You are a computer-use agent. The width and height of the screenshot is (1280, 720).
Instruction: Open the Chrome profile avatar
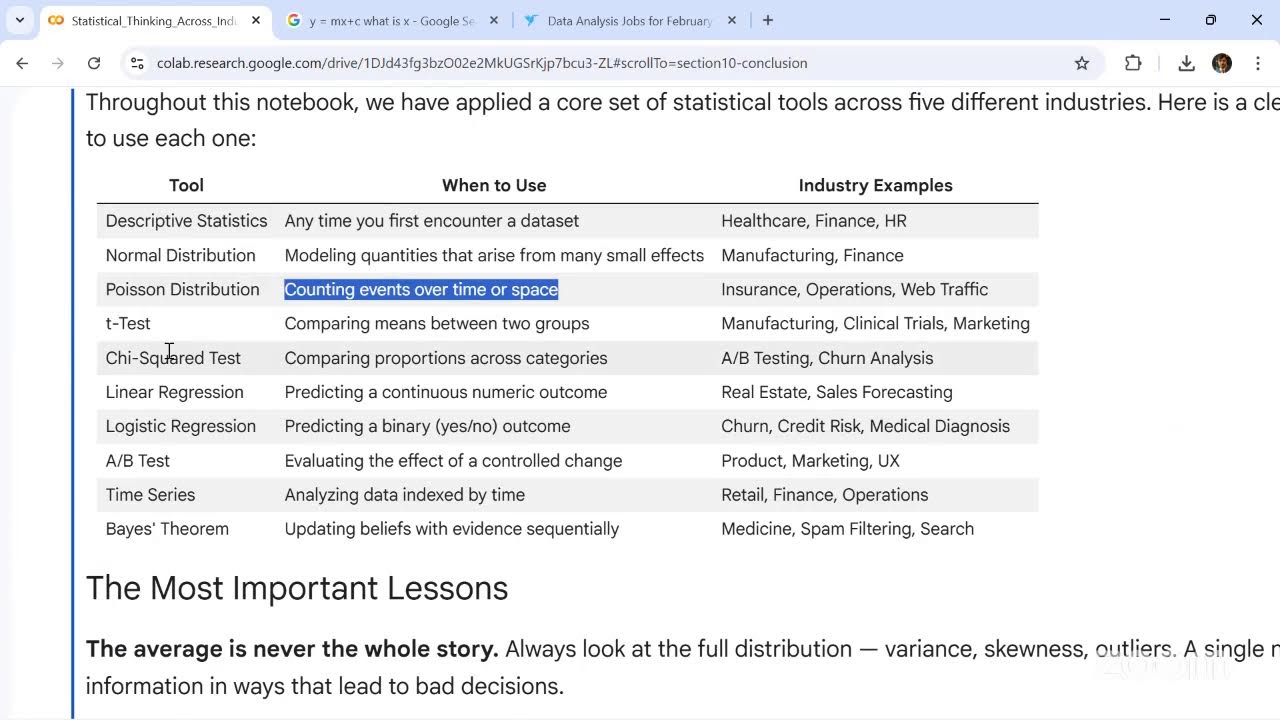(1222, 63)
